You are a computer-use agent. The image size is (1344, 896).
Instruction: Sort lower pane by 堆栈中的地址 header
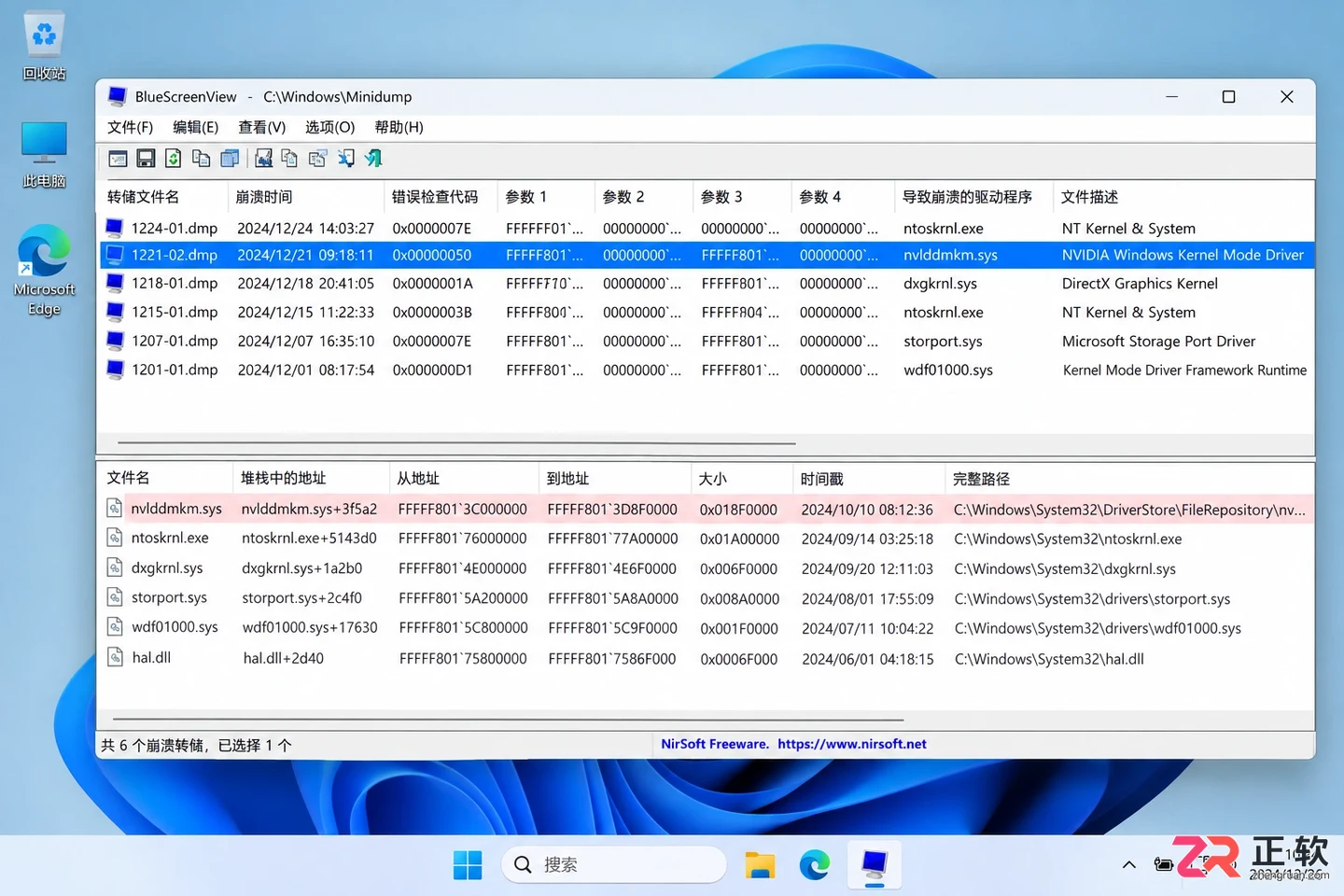[311, 478]
